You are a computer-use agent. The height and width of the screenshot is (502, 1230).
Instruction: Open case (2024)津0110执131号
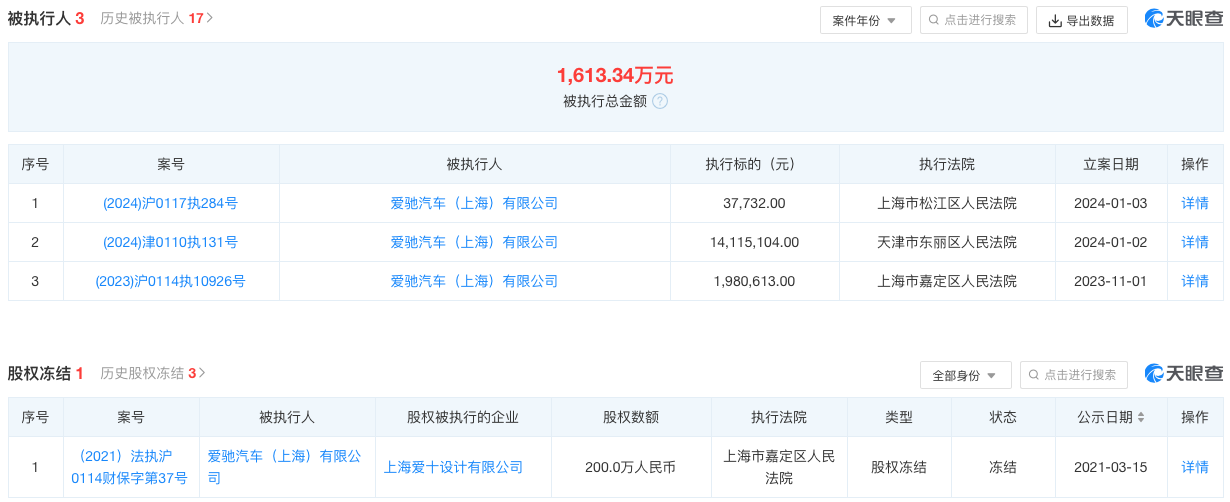point(171,242)
